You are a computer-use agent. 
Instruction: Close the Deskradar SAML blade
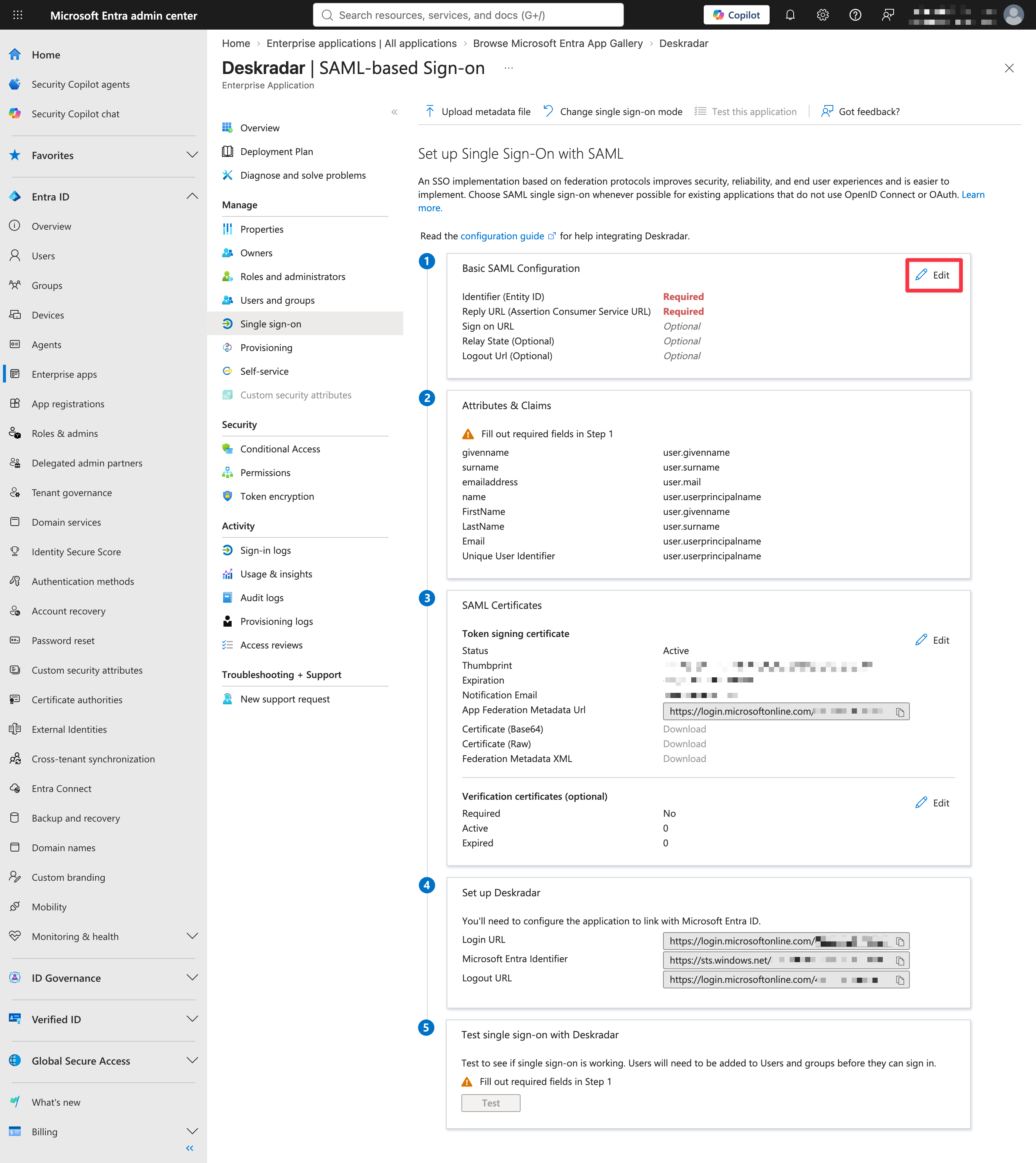[1009, 68]
